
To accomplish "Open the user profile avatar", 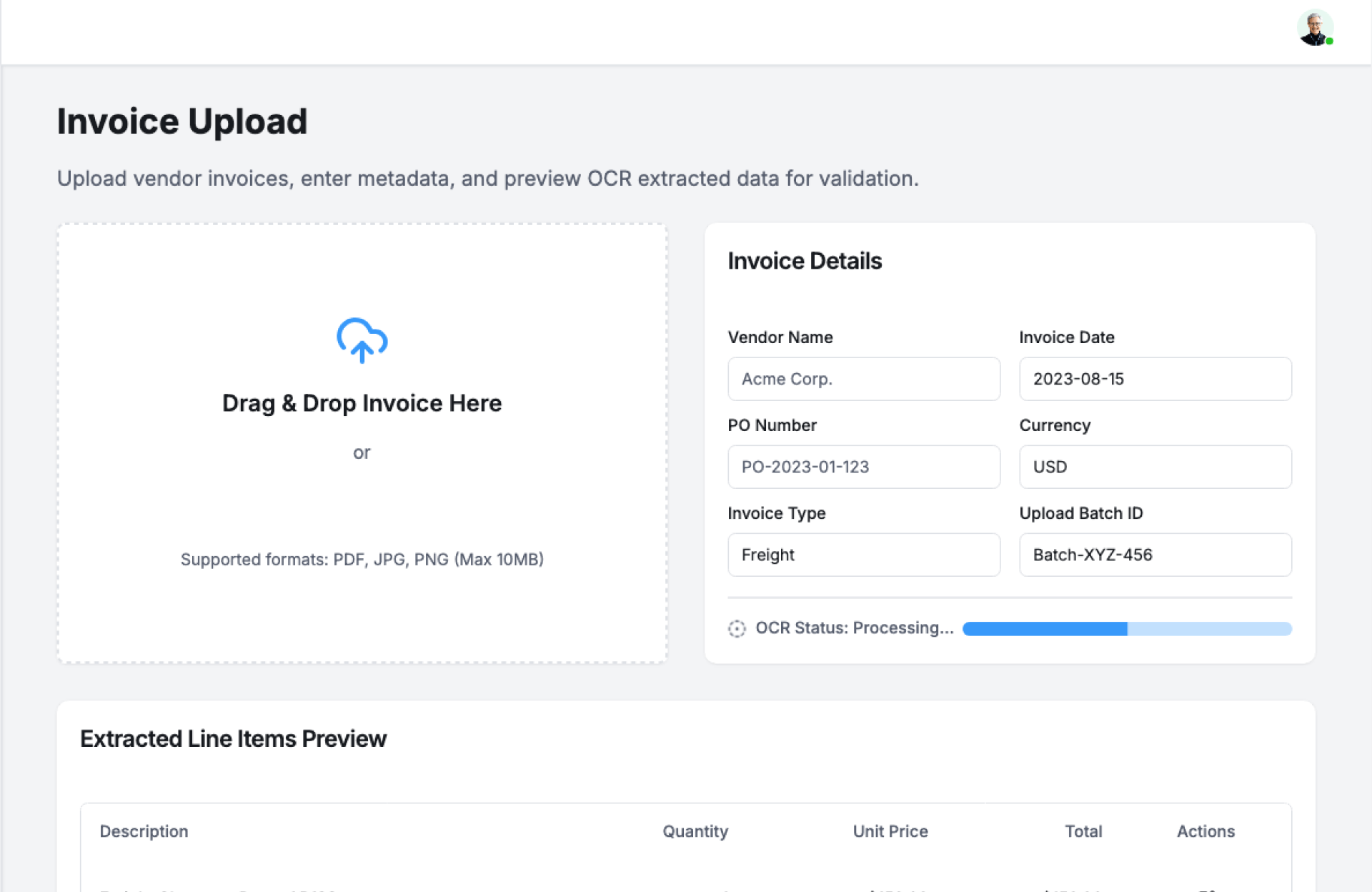I will click(1314, 29).
